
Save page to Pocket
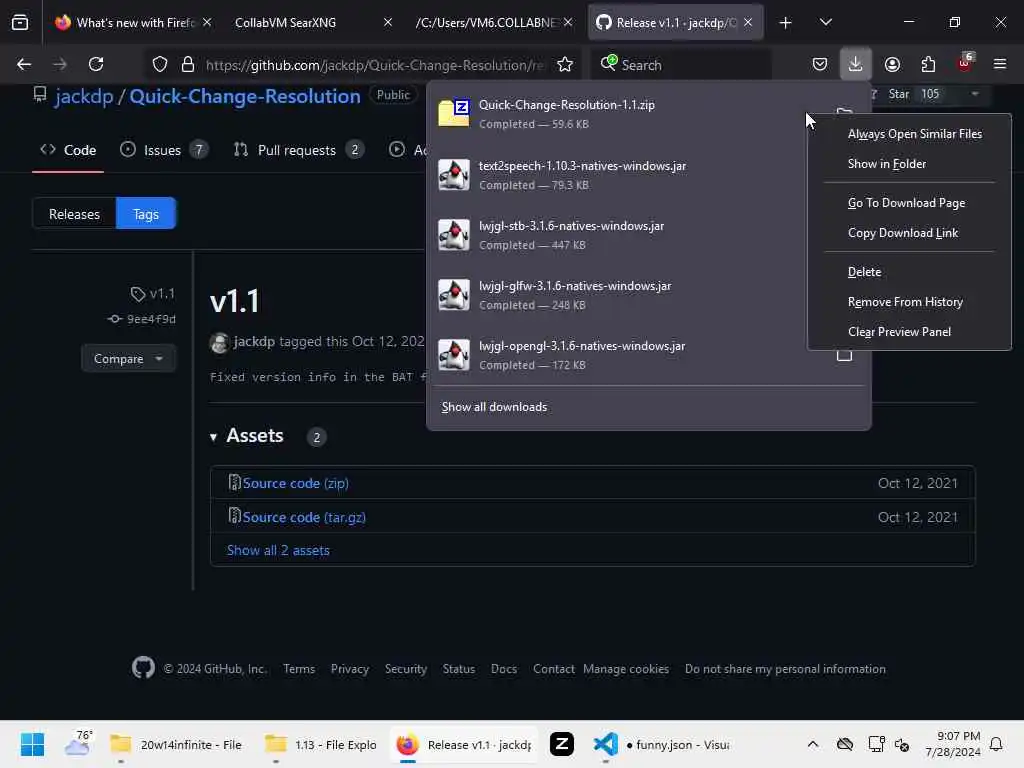tap(820, 64)
